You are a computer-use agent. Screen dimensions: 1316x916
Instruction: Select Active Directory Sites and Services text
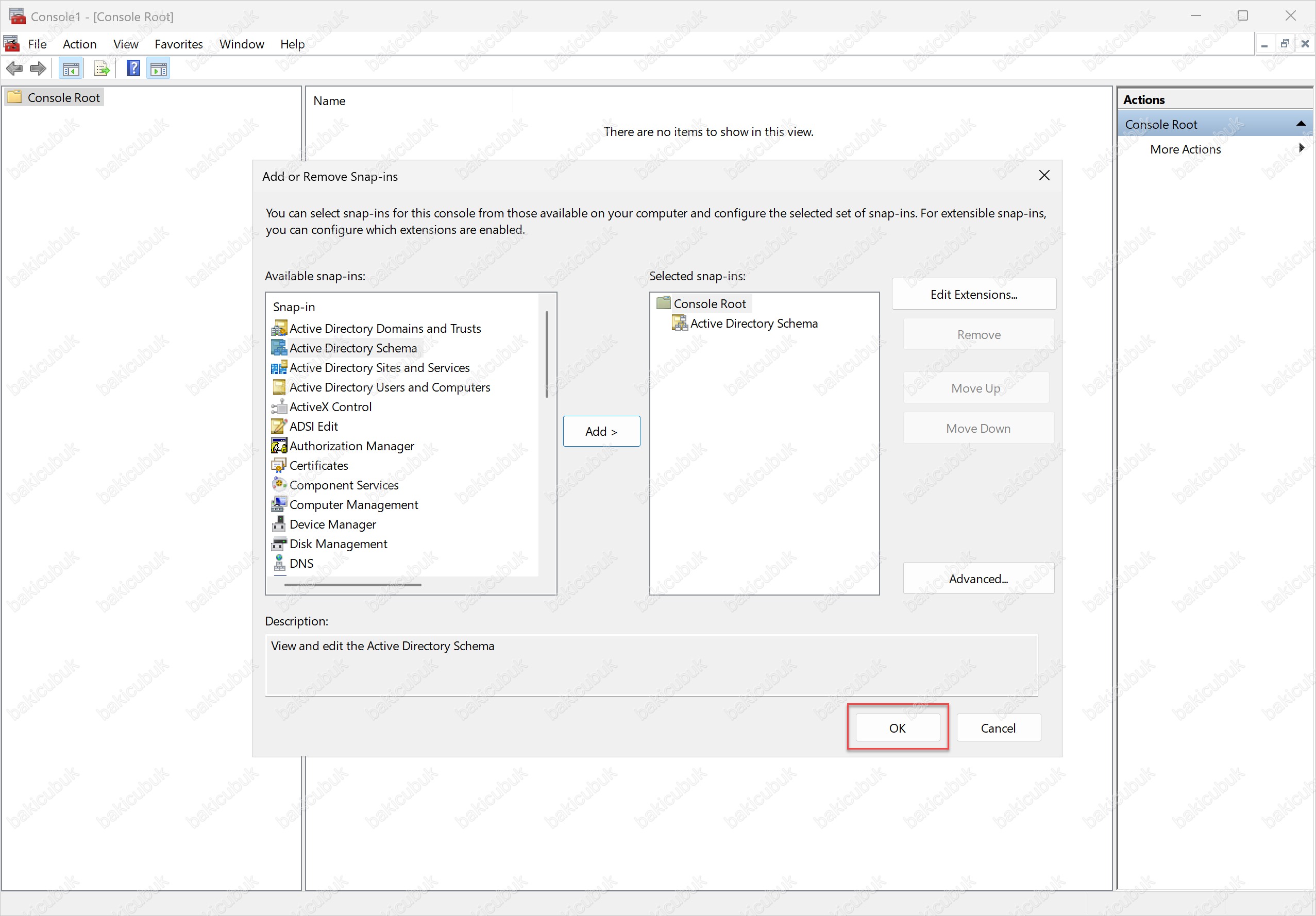point(379,367)
